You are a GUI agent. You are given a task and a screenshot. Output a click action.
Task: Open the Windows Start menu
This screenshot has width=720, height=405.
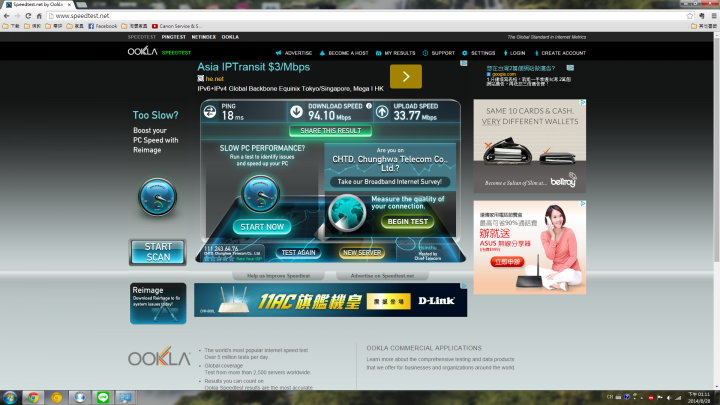pyautogui.click(x=10, y=398)
